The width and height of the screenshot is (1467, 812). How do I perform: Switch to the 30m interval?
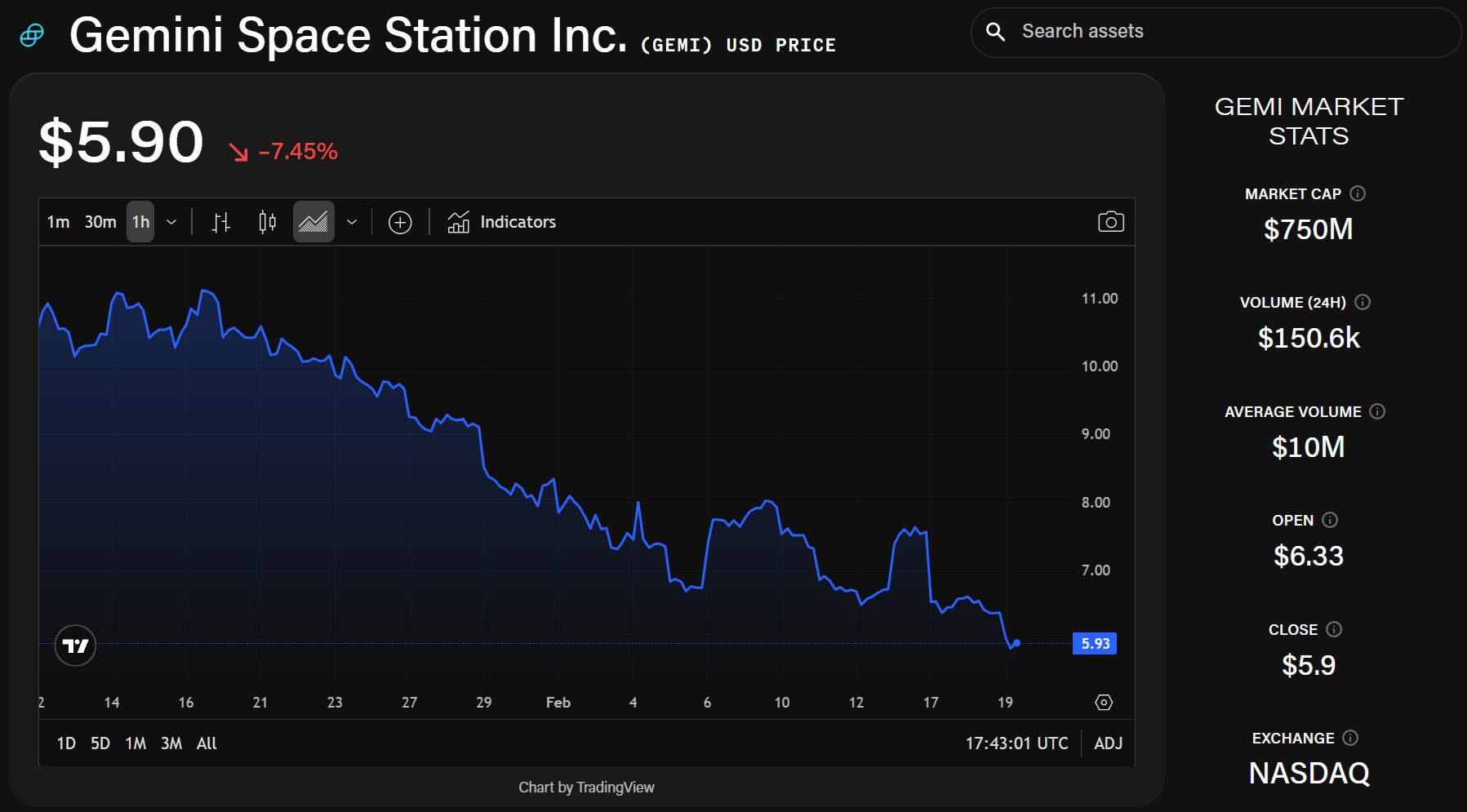pyautogui.click(x=100, y=222)
